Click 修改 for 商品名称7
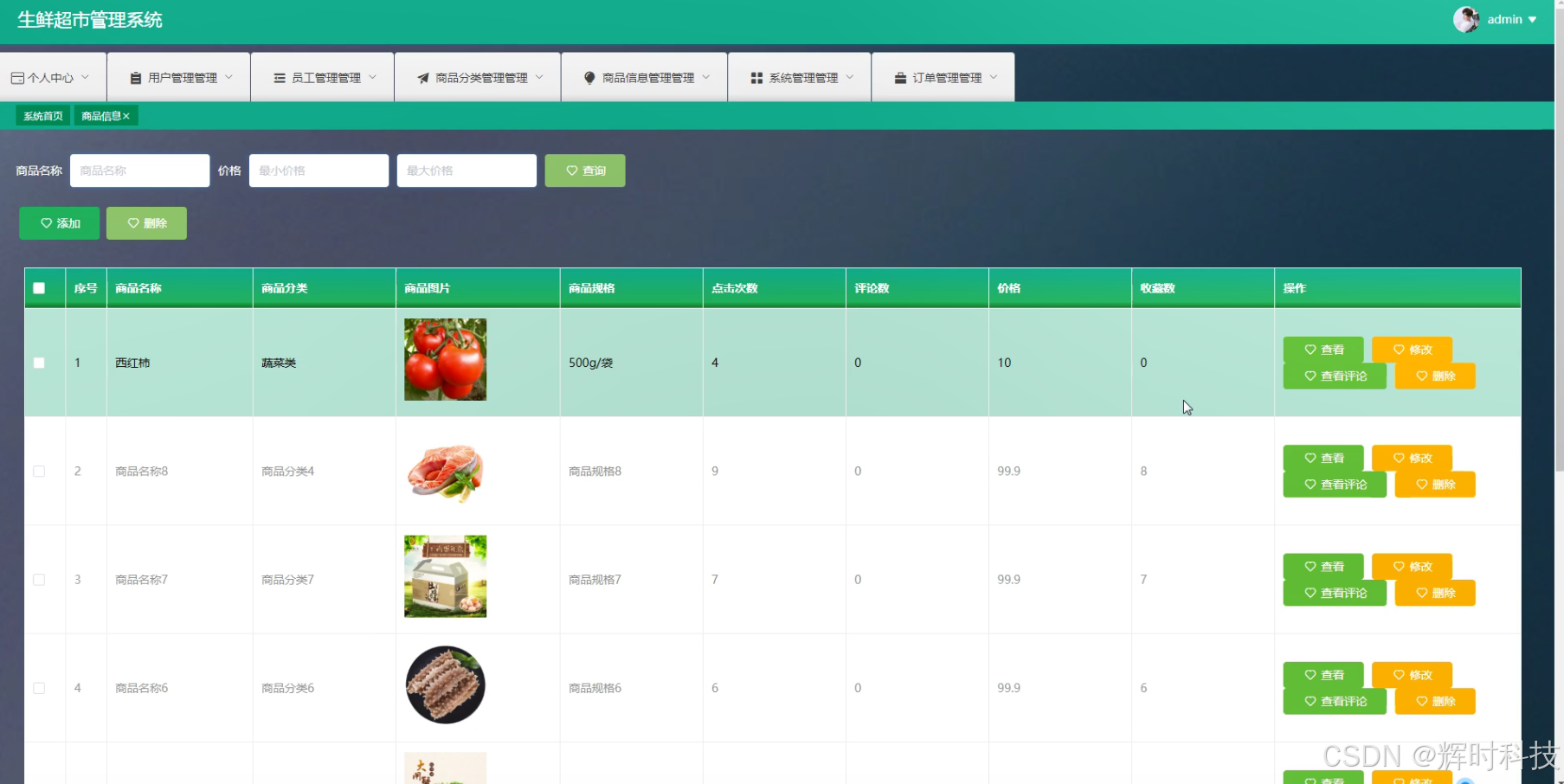 [x=1412, y=567]
